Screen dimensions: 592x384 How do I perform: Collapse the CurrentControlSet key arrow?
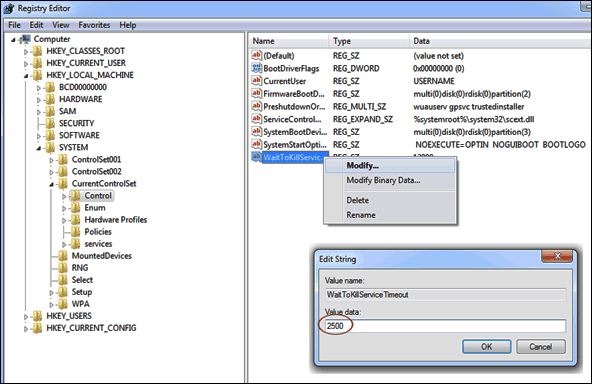click(x=52, y=185)
